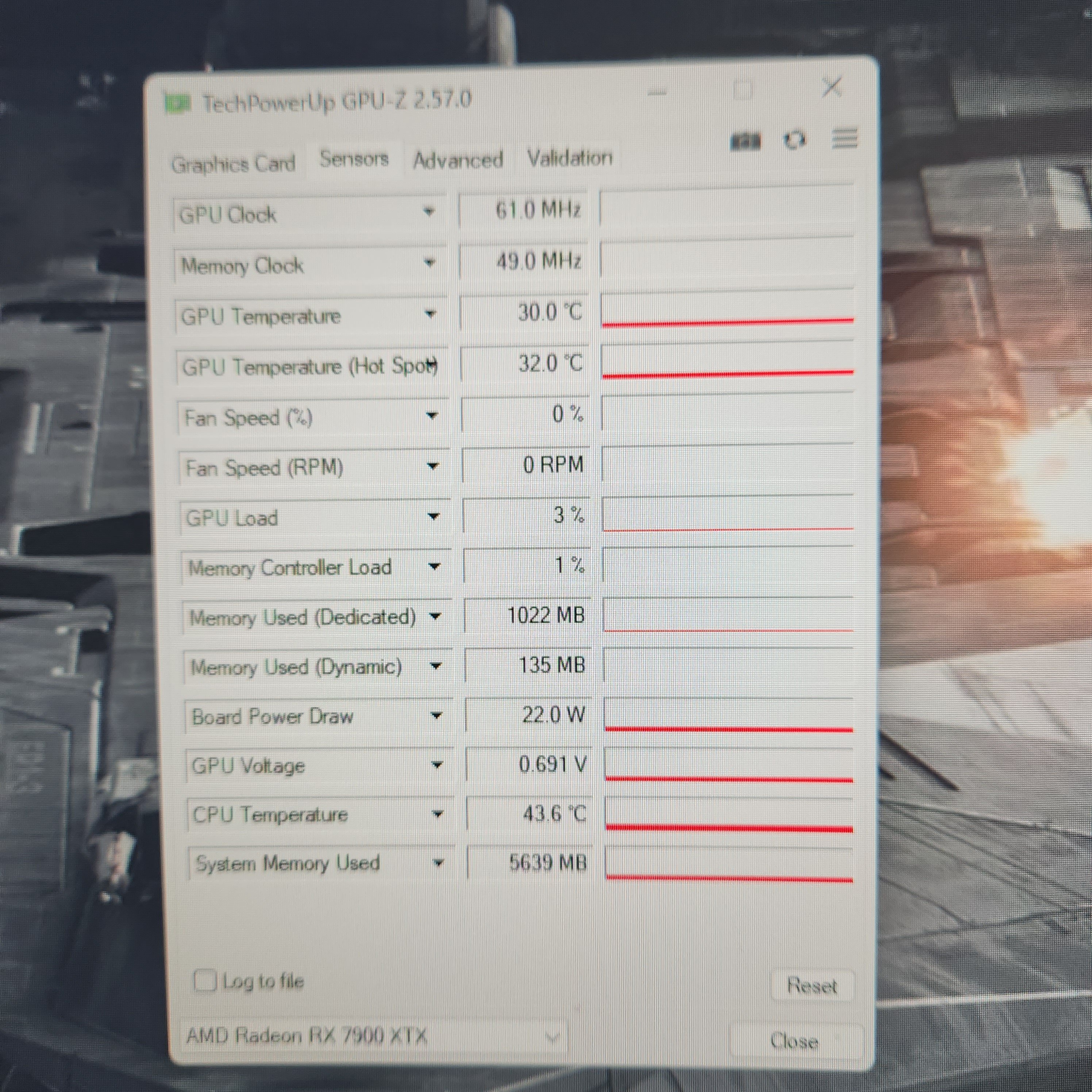
Task: Open the hamburger menu icon
Action: coord(845,138)
